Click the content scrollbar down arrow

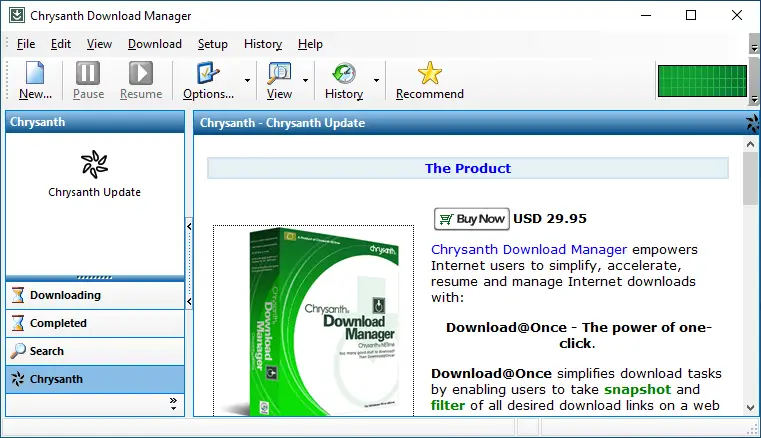point(750,408)
